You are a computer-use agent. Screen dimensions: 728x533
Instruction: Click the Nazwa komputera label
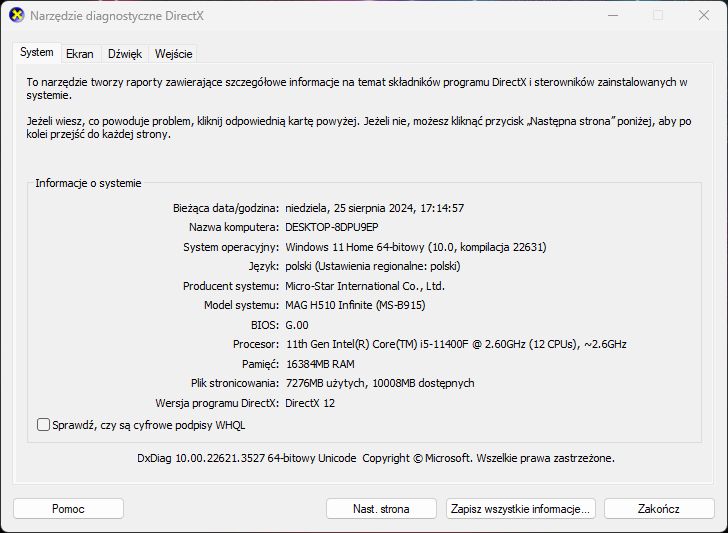(234, 227)
